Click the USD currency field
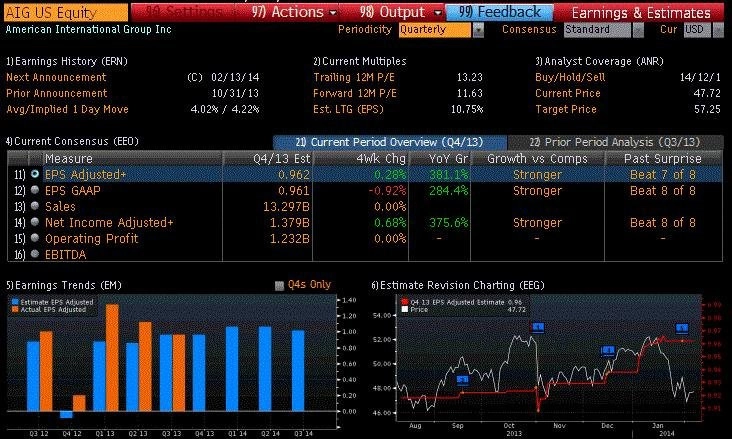732x439 pixels. [697, 30]
